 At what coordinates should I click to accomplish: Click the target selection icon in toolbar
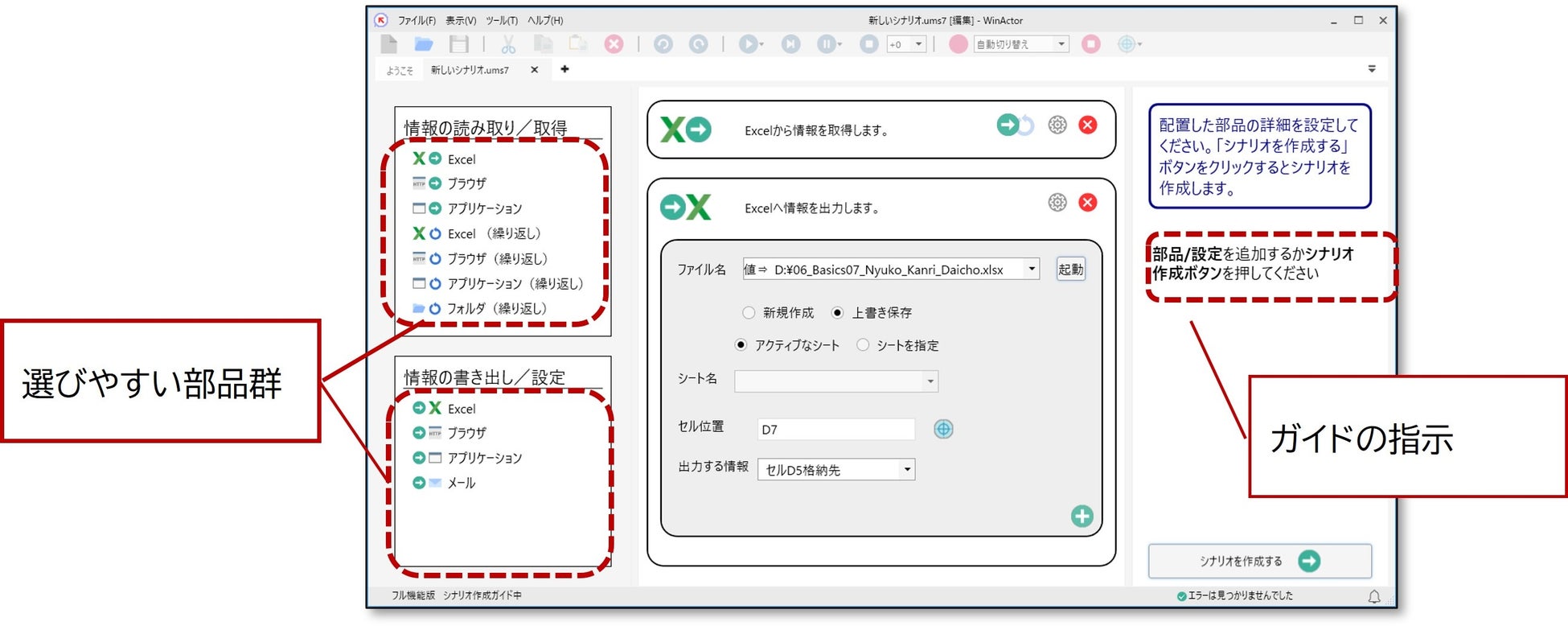pyautogui.click(x=1127, y=44)
